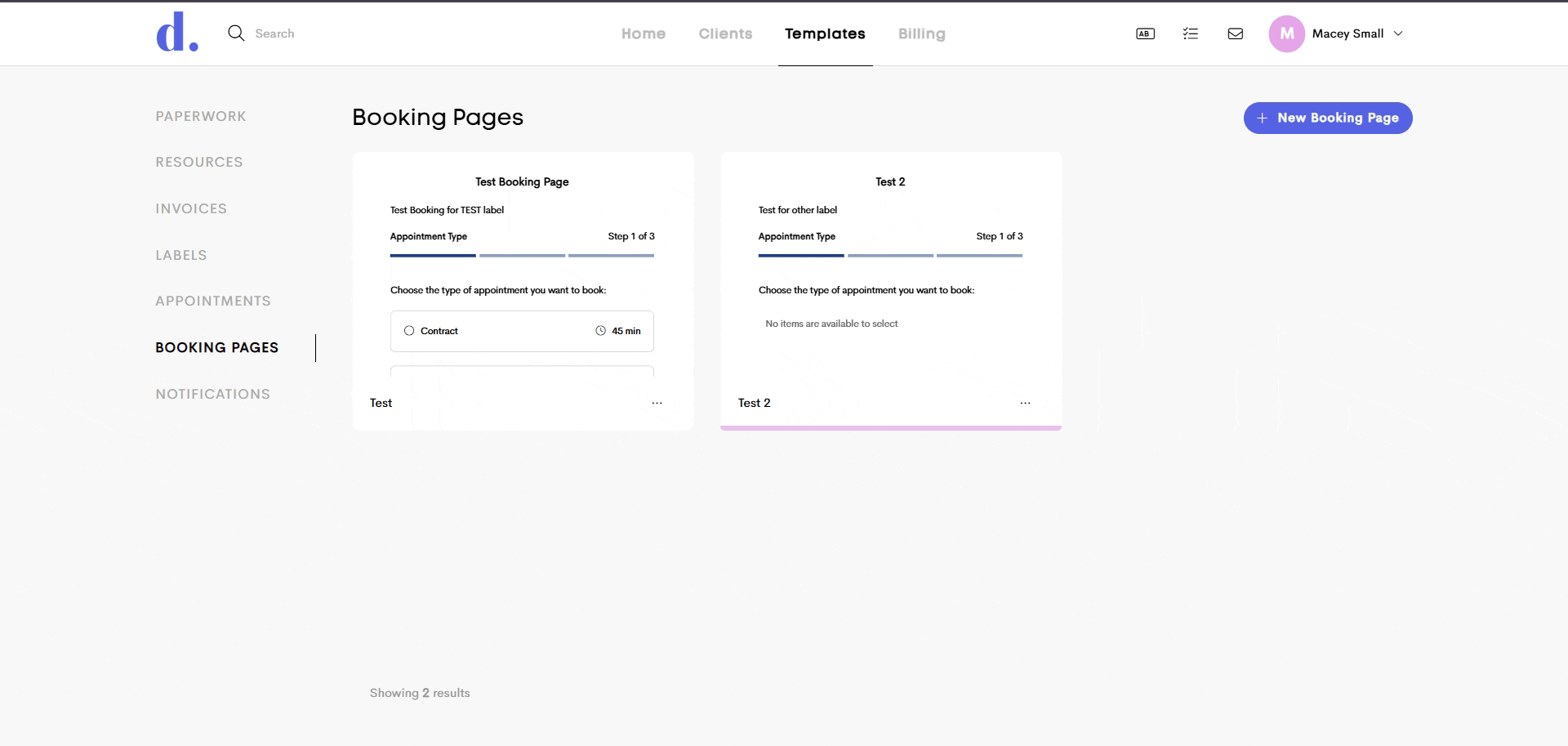
Task: Click the step progress bar in Test 2 card
Action: [x=890, y=256]
